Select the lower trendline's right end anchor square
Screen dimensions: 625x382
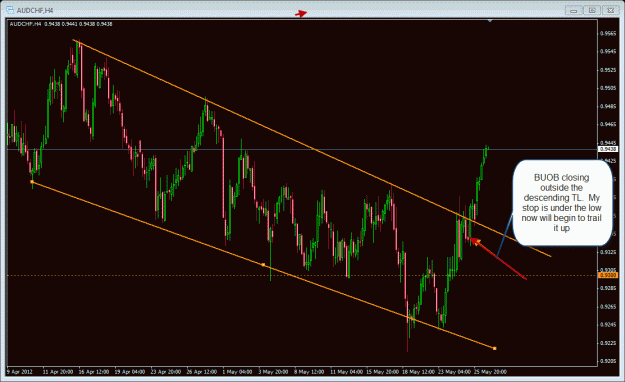[495, 349]
